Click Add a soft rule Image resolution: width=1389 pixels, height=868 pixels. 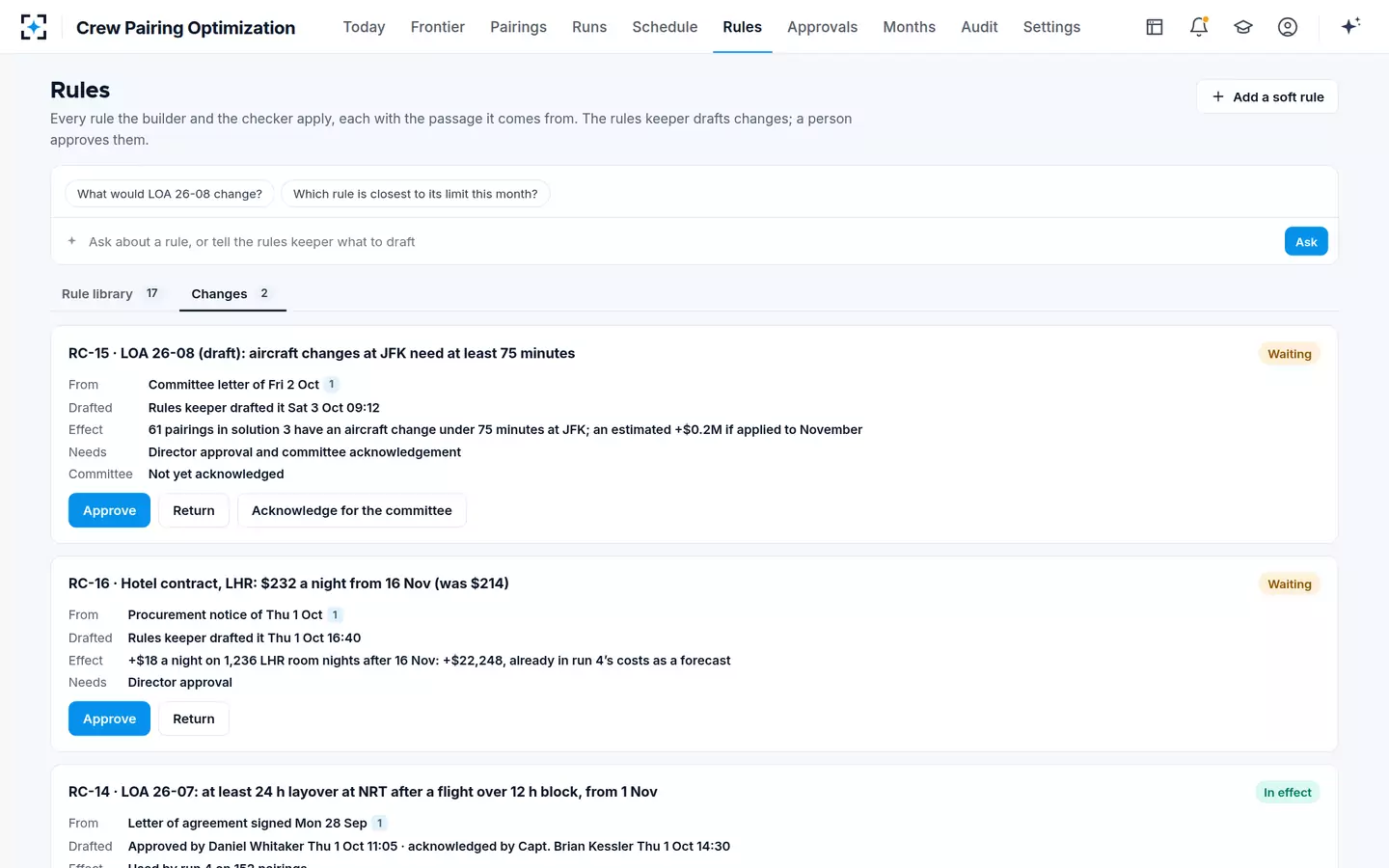click(x=1267, y=96)
